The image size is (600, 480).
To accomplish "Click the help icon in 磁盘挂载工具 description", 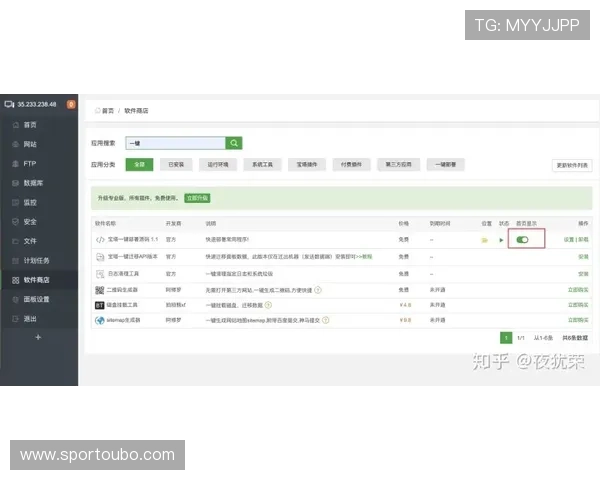I will click(x=268, y=305).
